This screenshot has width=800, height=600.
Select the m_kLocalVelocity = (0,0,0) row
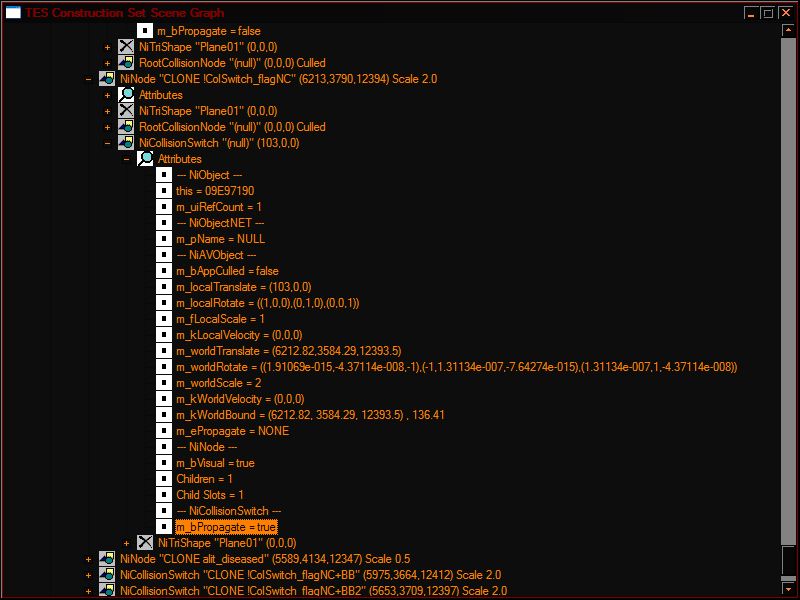pyautogui.click(x=239, y=335)
